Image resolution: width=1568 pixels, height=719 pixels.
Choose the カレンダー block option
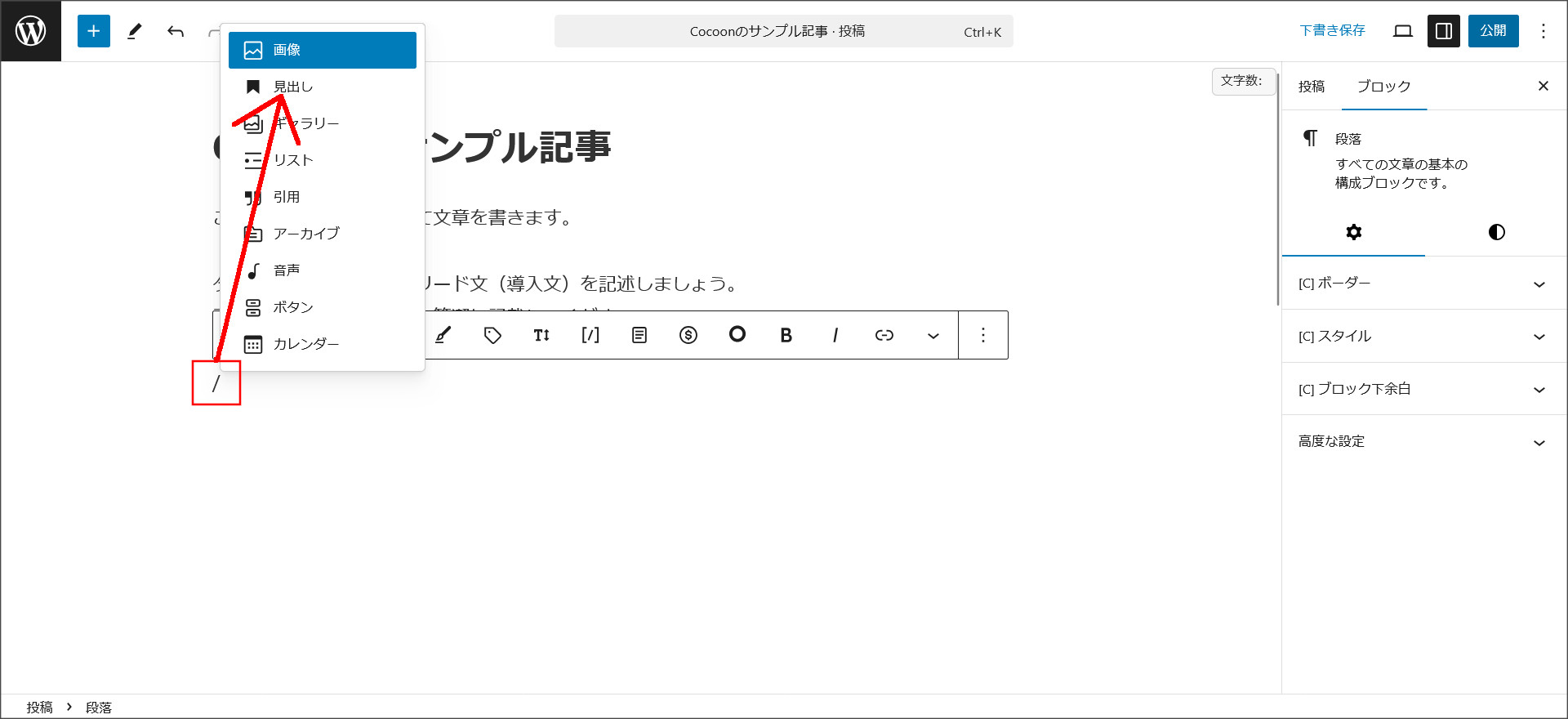tap(323, 344)
